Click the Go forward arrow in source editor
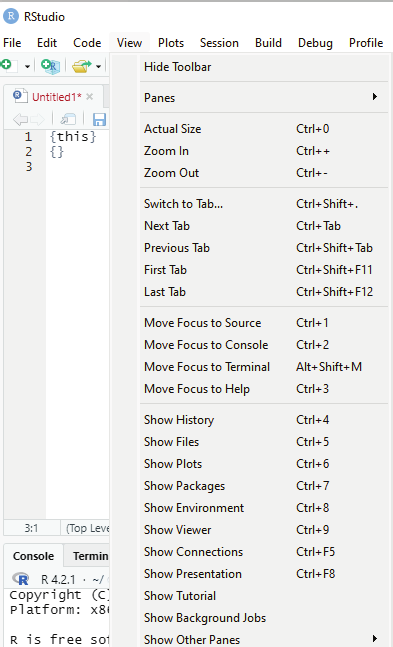 point(37,120)
